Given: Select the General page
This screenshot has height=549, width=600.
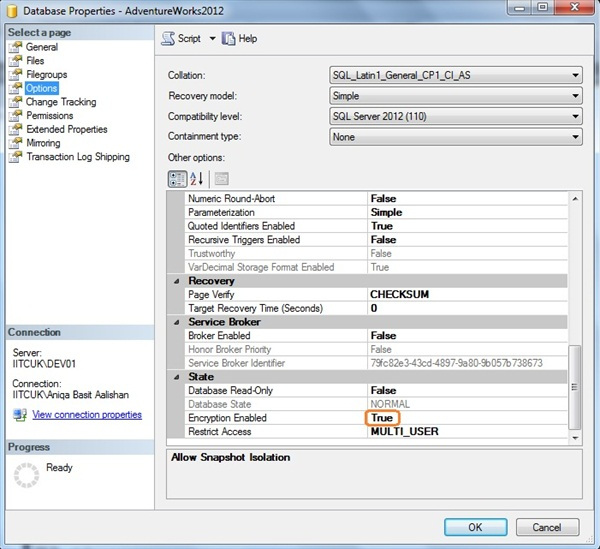Looking at the screenshot, I should tap(42, 47).
